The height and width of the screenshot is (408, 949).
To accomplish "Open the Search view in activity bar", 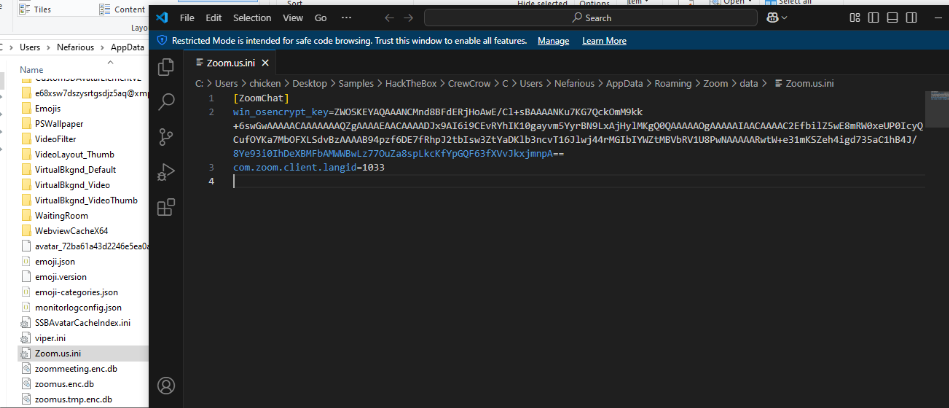I will coord(167,101).
